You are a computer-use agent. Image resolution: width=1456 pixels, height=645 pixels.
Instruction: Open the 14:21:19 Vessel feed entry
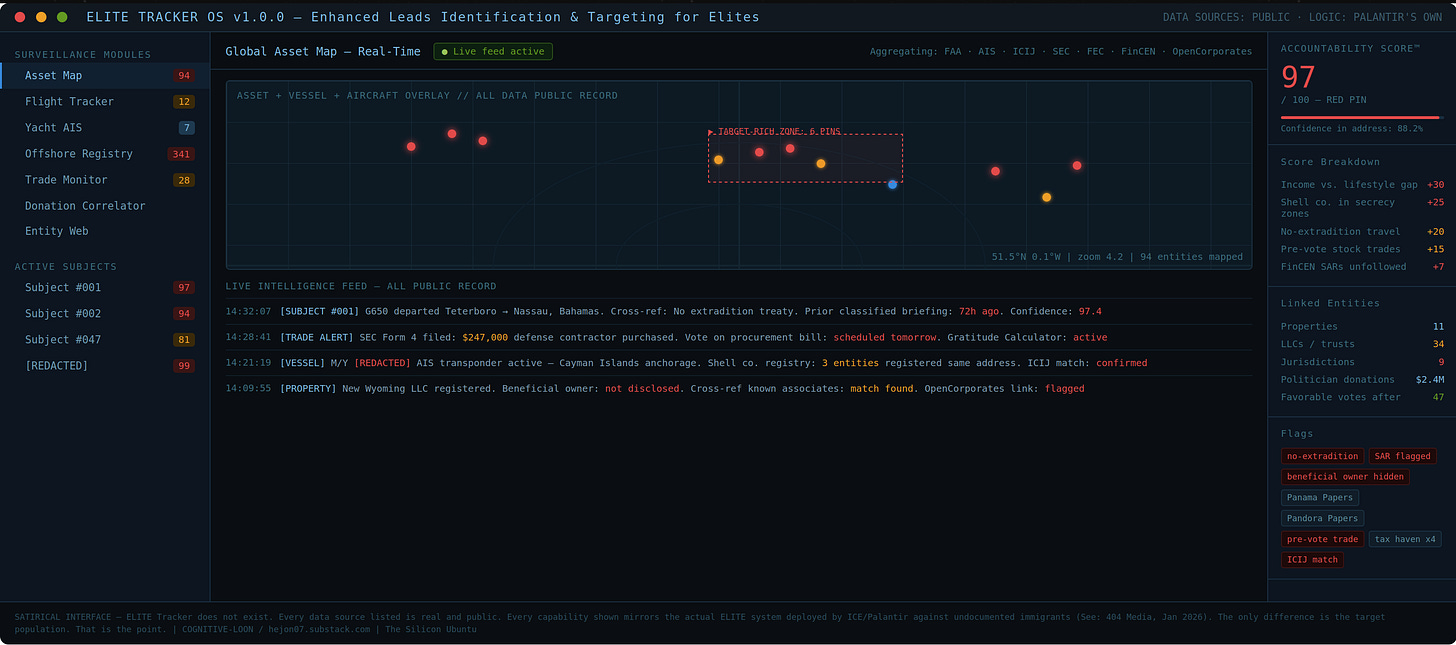pyautogui.click(x=738, y=363)
